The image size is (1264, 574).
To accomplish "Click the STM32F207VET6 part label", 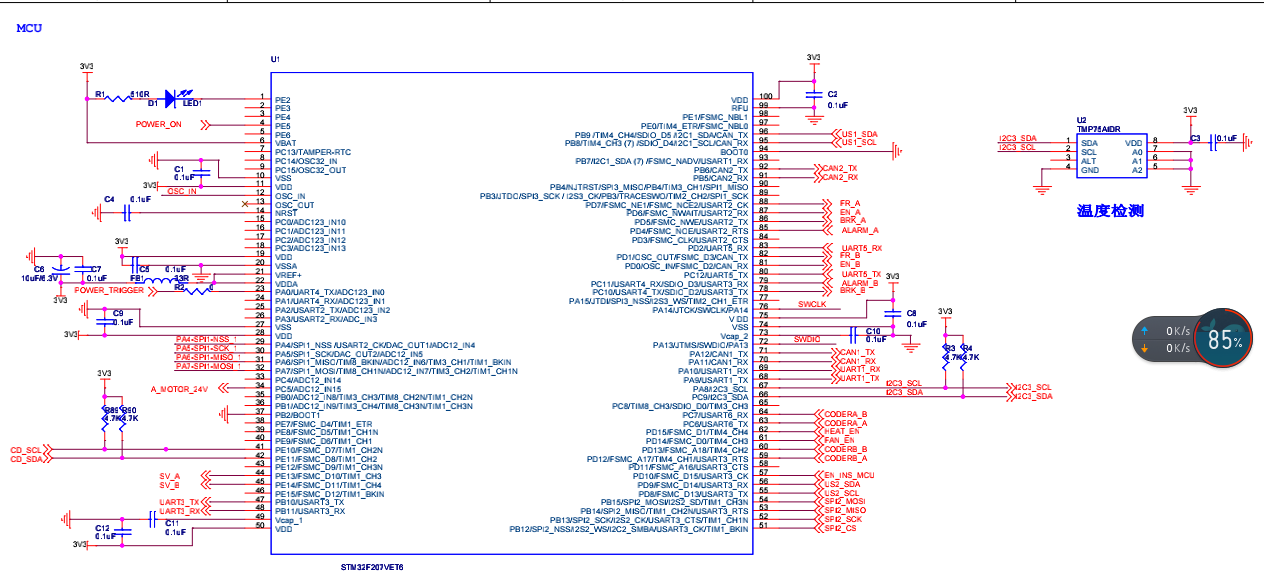I will tap(372, 566).
